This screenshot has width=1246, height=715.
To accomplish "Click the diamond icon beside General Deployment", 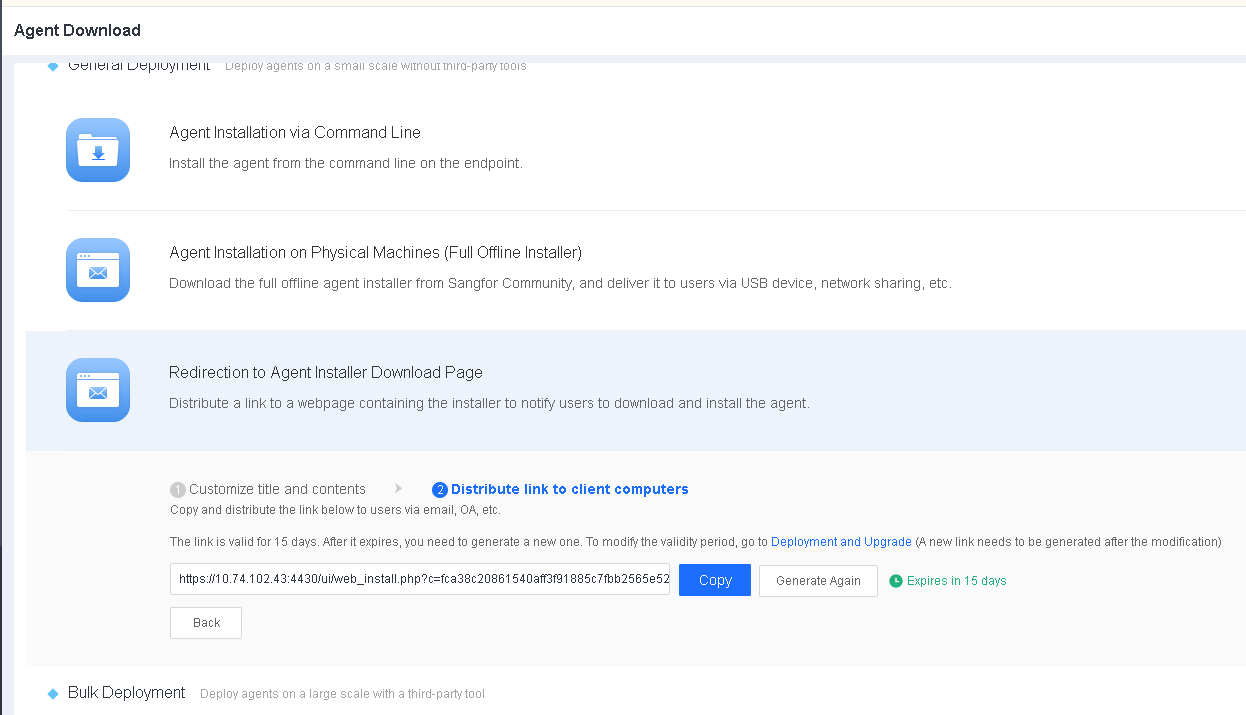I will 53,66.
